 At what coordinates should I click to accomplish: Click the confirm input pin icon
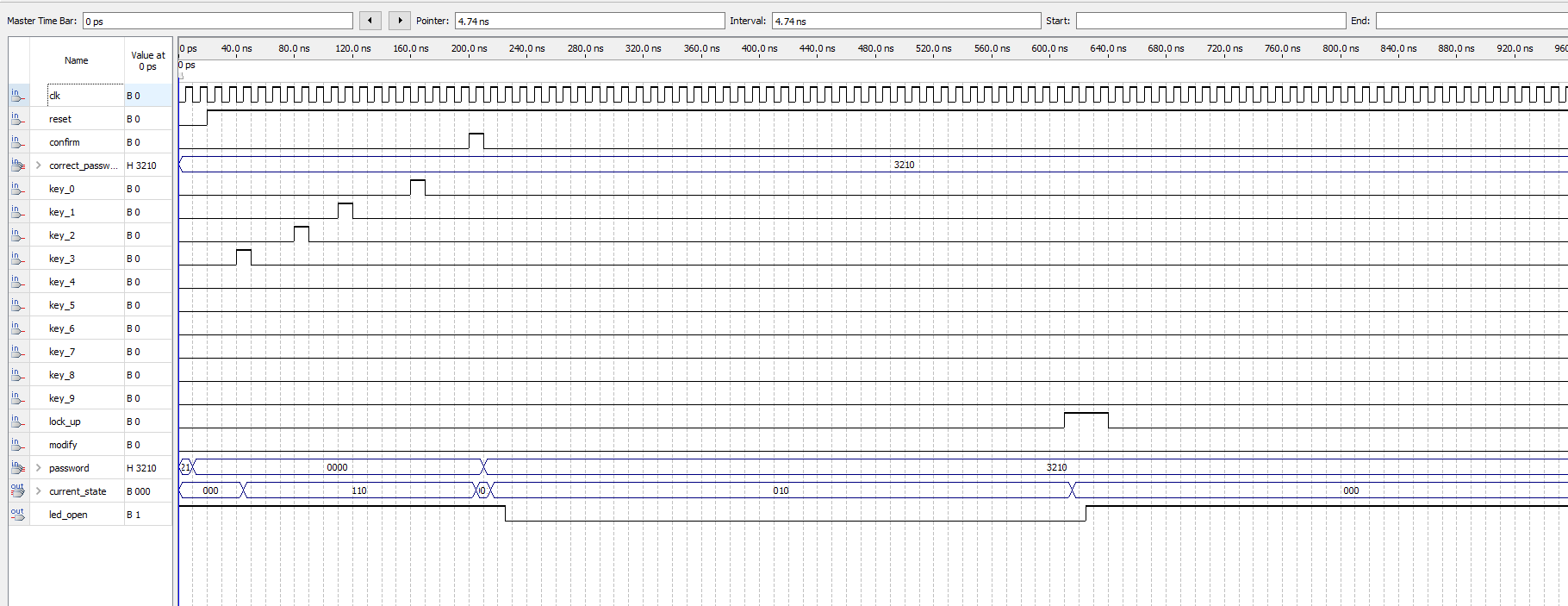point(18,142)
